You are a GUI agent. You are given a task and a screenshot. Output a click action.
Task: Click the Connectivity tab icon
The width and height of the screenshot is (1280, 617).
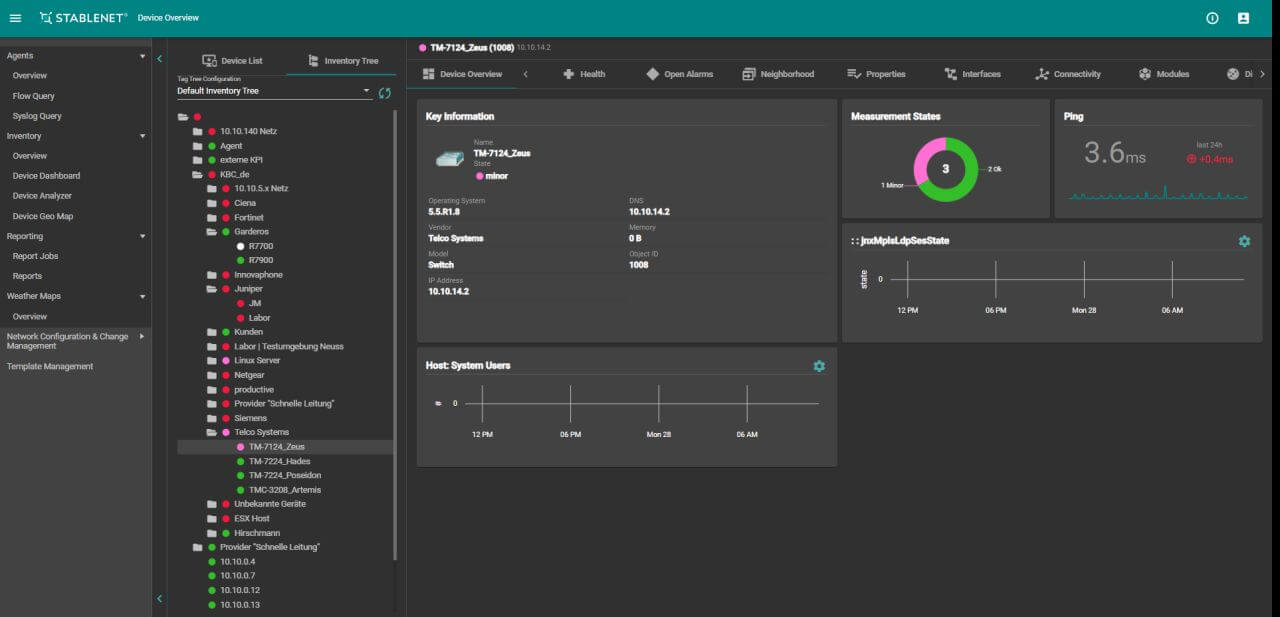(x=1042, y=74)
